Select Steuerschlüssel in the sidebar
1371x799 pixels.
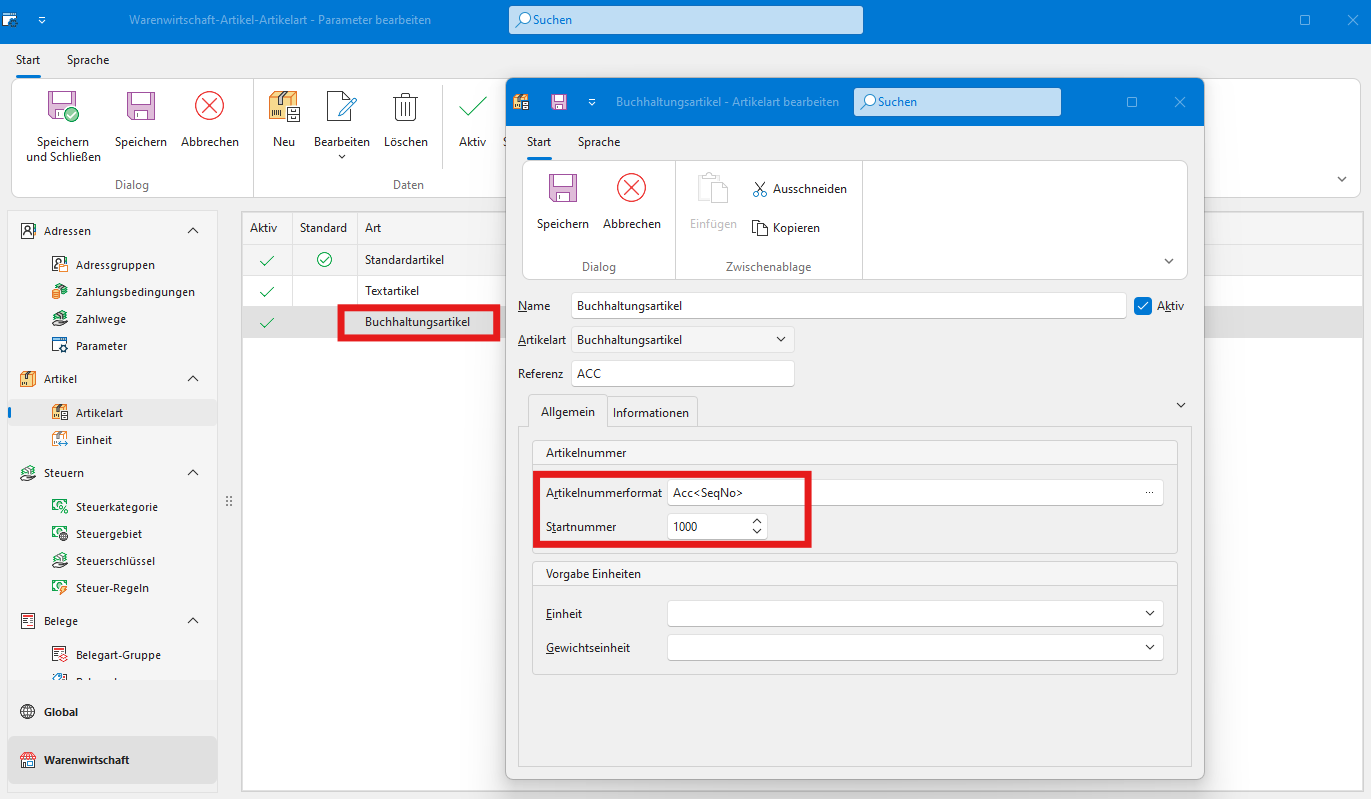pyautogui.click(x=115, y=561)
